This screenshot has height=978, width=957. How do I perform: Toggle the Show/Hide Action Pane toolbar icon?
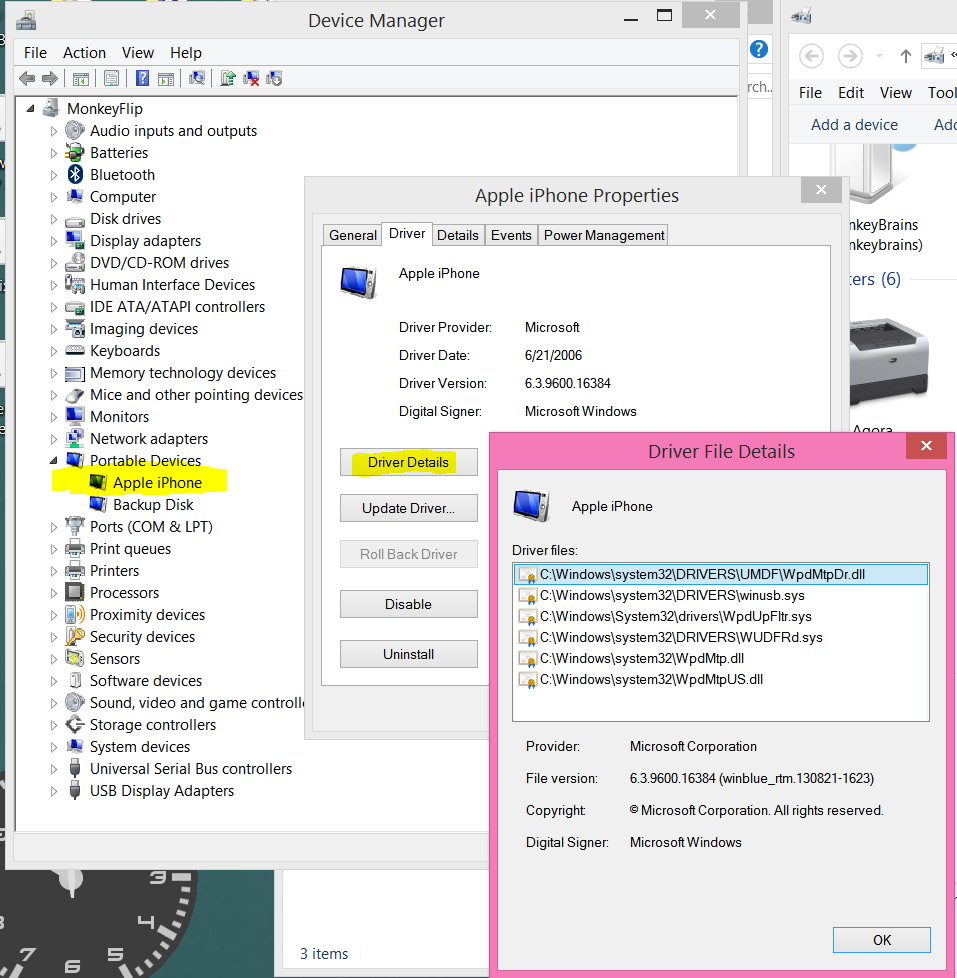tap(166, 79)
